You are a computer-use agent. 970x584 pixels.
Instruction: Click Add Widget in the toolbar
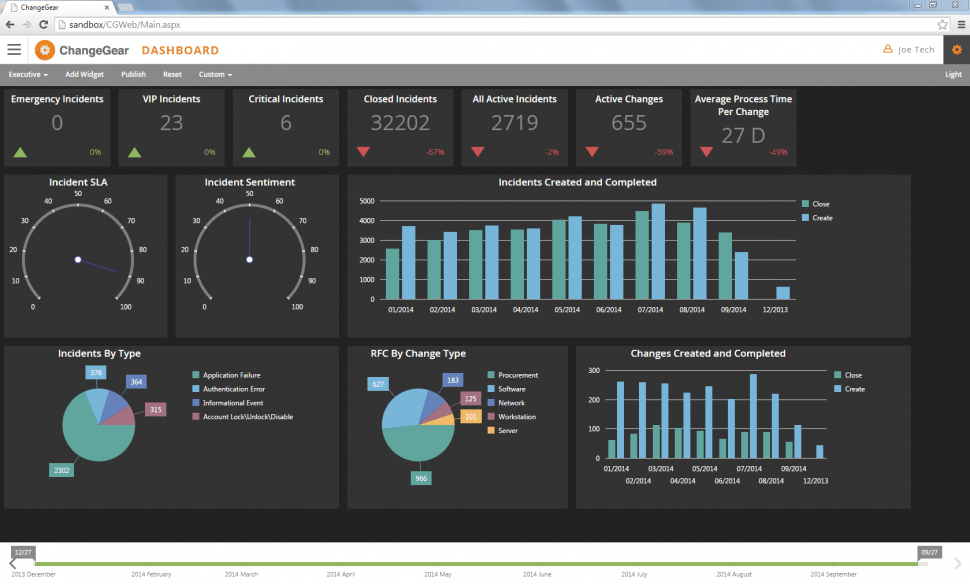84,74
